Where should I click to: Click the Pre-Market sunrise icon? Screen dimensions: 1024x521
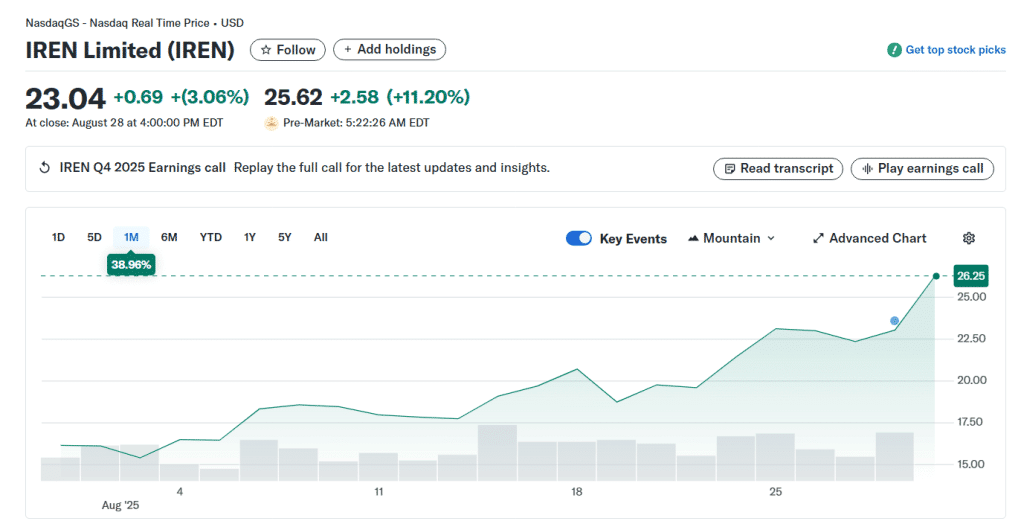click(271, 123)
